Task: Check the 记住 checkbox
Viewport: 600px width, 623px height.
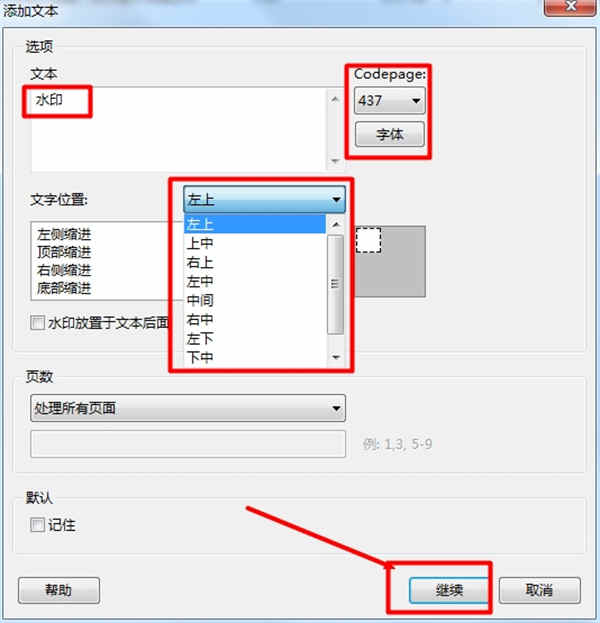Action: [37, 525]
